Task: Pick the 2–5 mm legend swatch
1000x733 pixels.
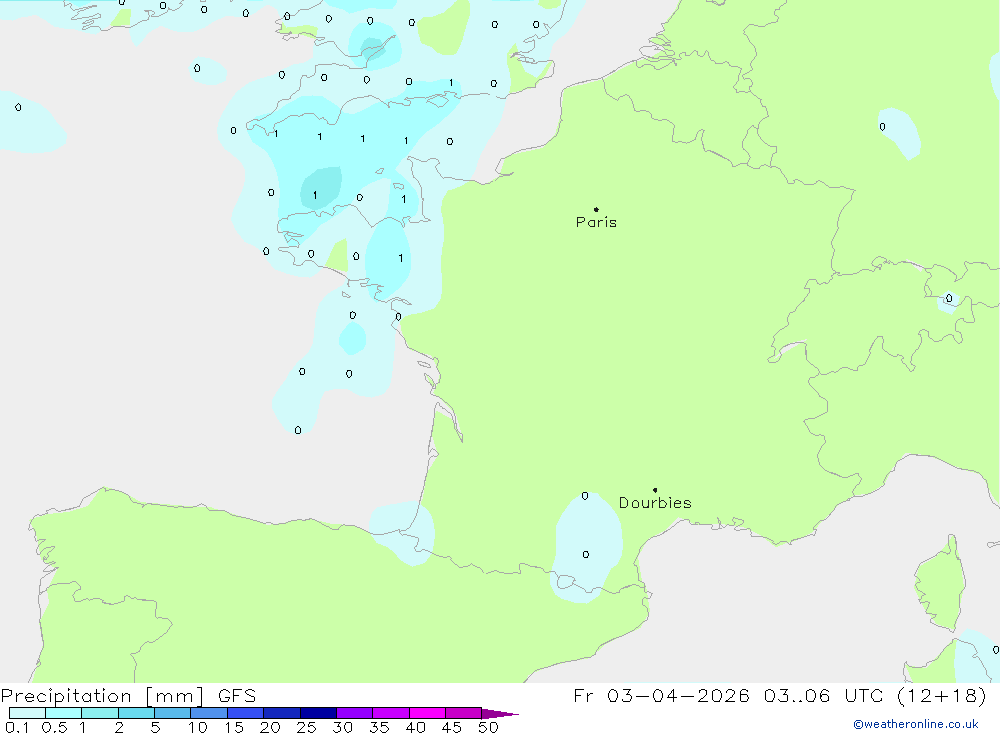Action: point(136,713)
